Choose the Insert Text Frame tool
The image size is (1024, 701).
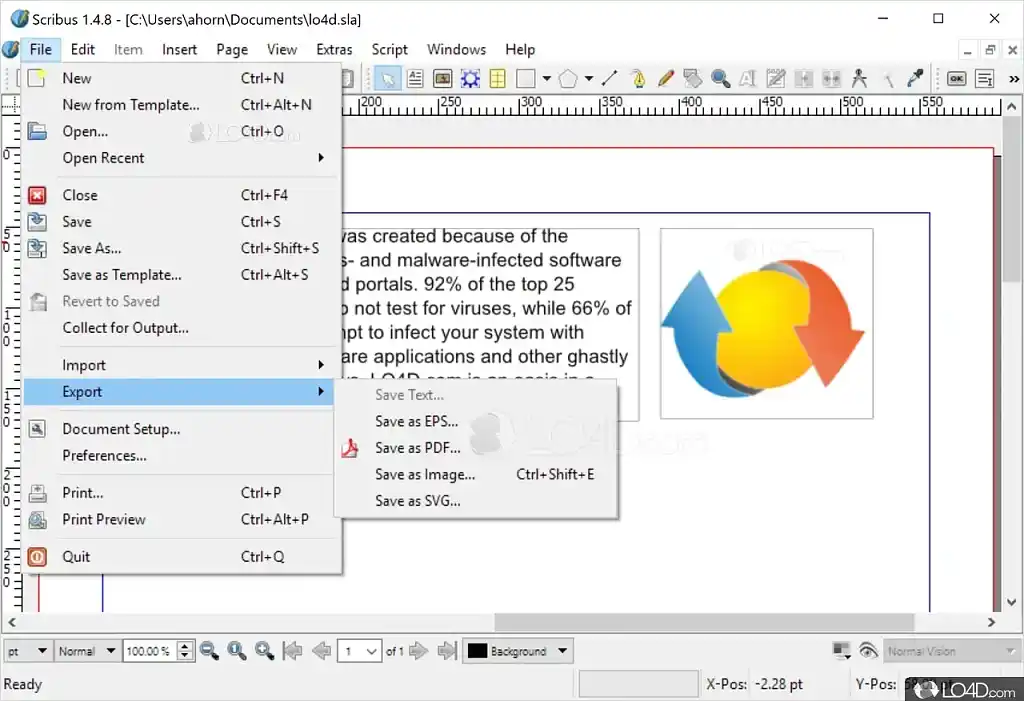[x=415, y=79]
